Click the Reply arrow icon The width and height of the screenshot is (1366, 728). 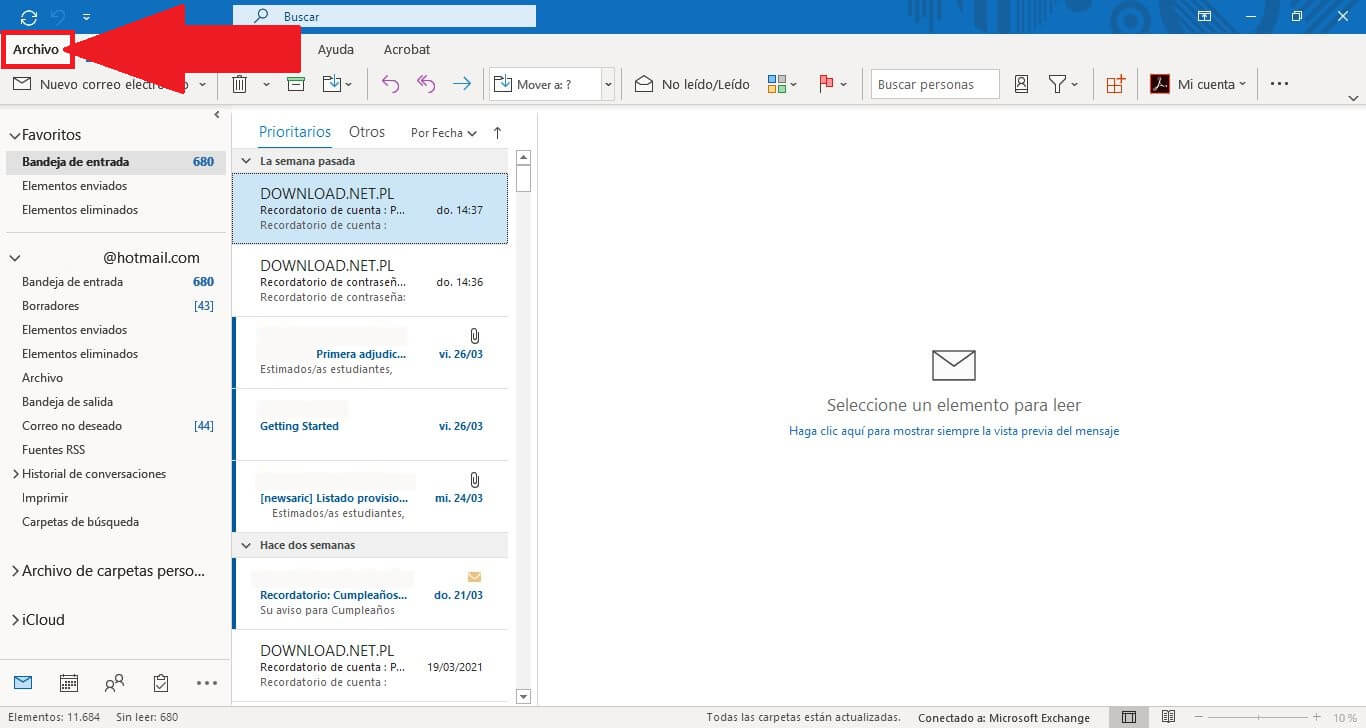[390, 84]
